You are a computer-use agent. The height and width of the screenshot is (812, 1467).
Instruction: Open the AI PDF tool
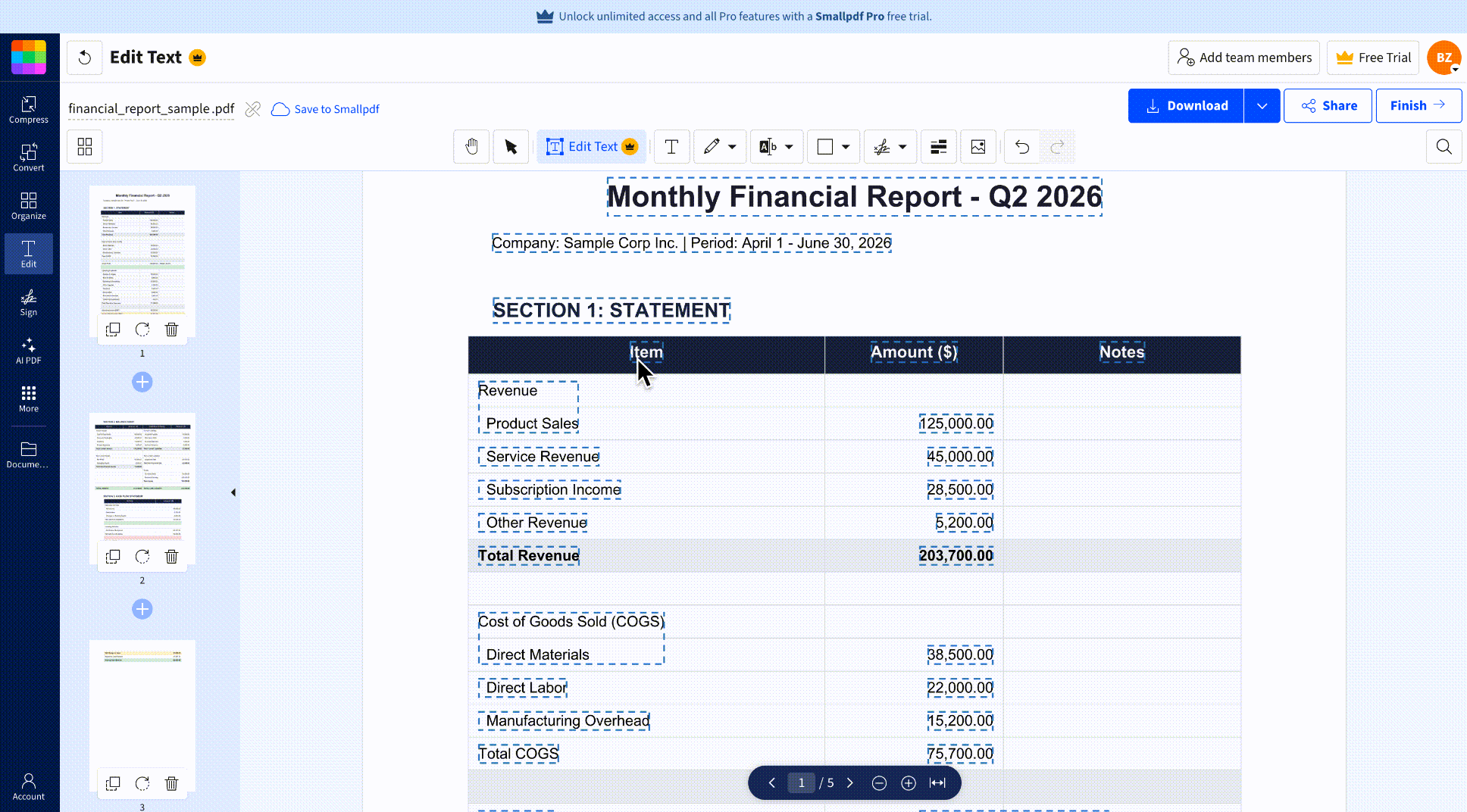click(29, 351)
